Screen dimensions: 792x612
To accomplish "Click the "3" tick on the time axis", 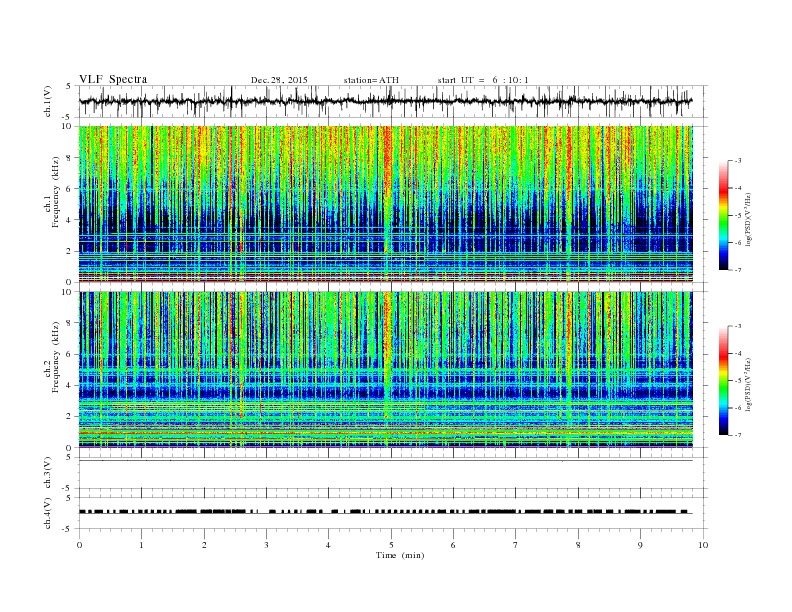I will (x=266, y=545).
